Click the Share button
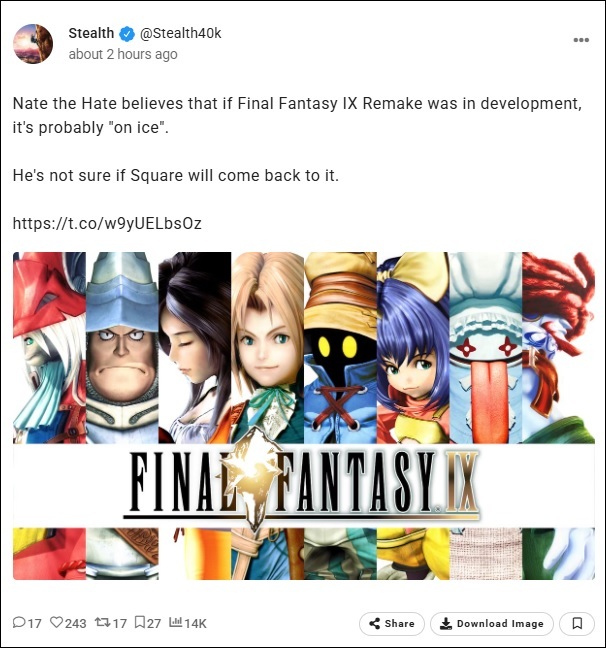The image size is (606, 648). (x=391, y=624)
